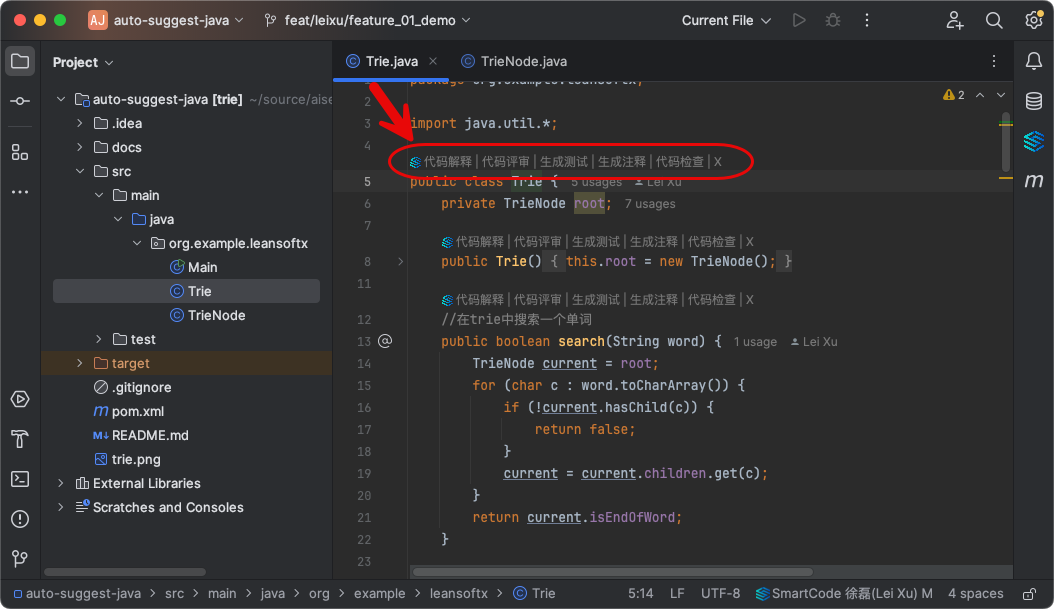Expand External Libraries node
This screenshot has height=609, width=1054.
pos(60,483)
